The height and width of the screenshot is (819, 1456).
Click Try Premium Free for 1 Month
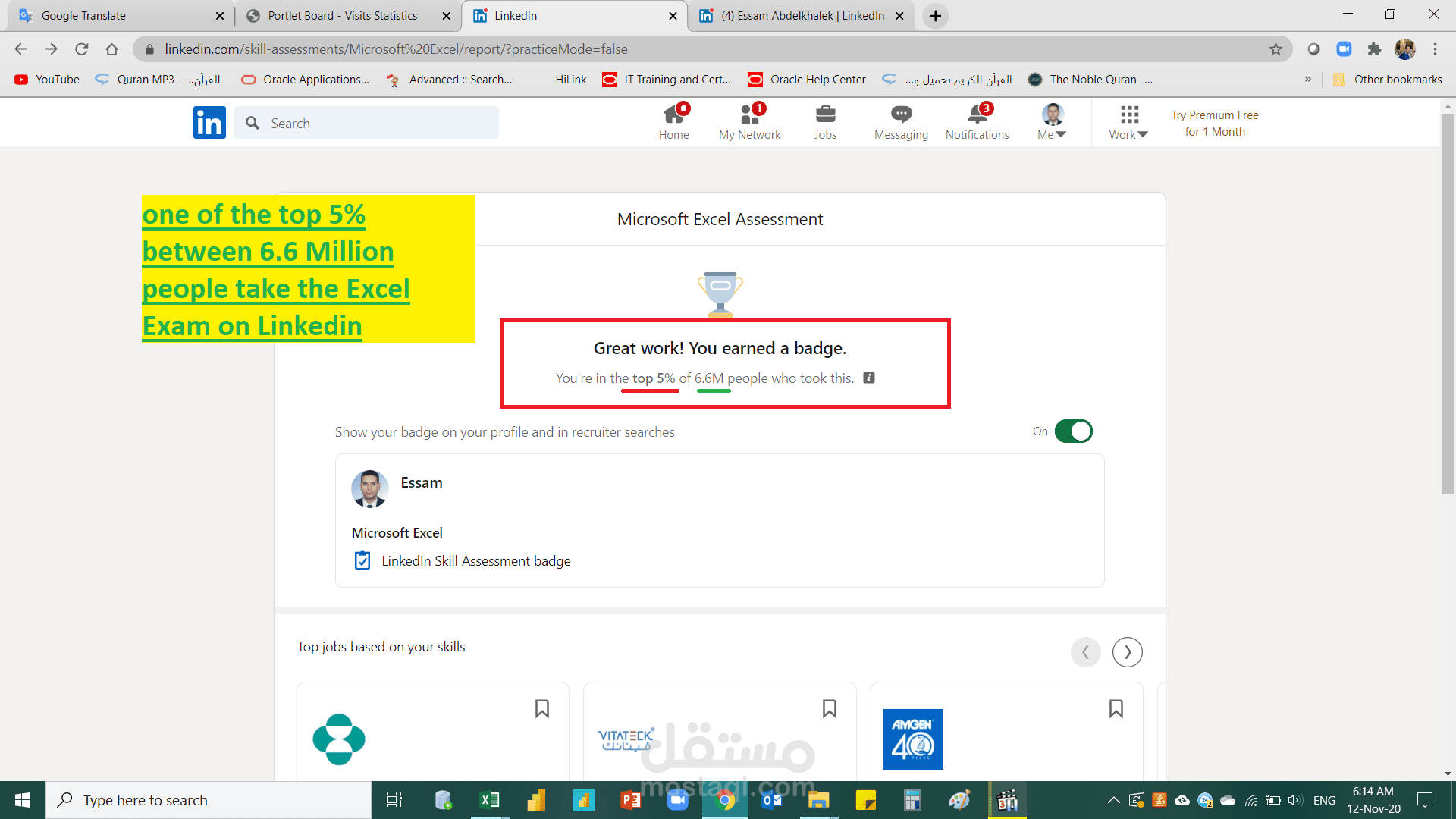1213,123
